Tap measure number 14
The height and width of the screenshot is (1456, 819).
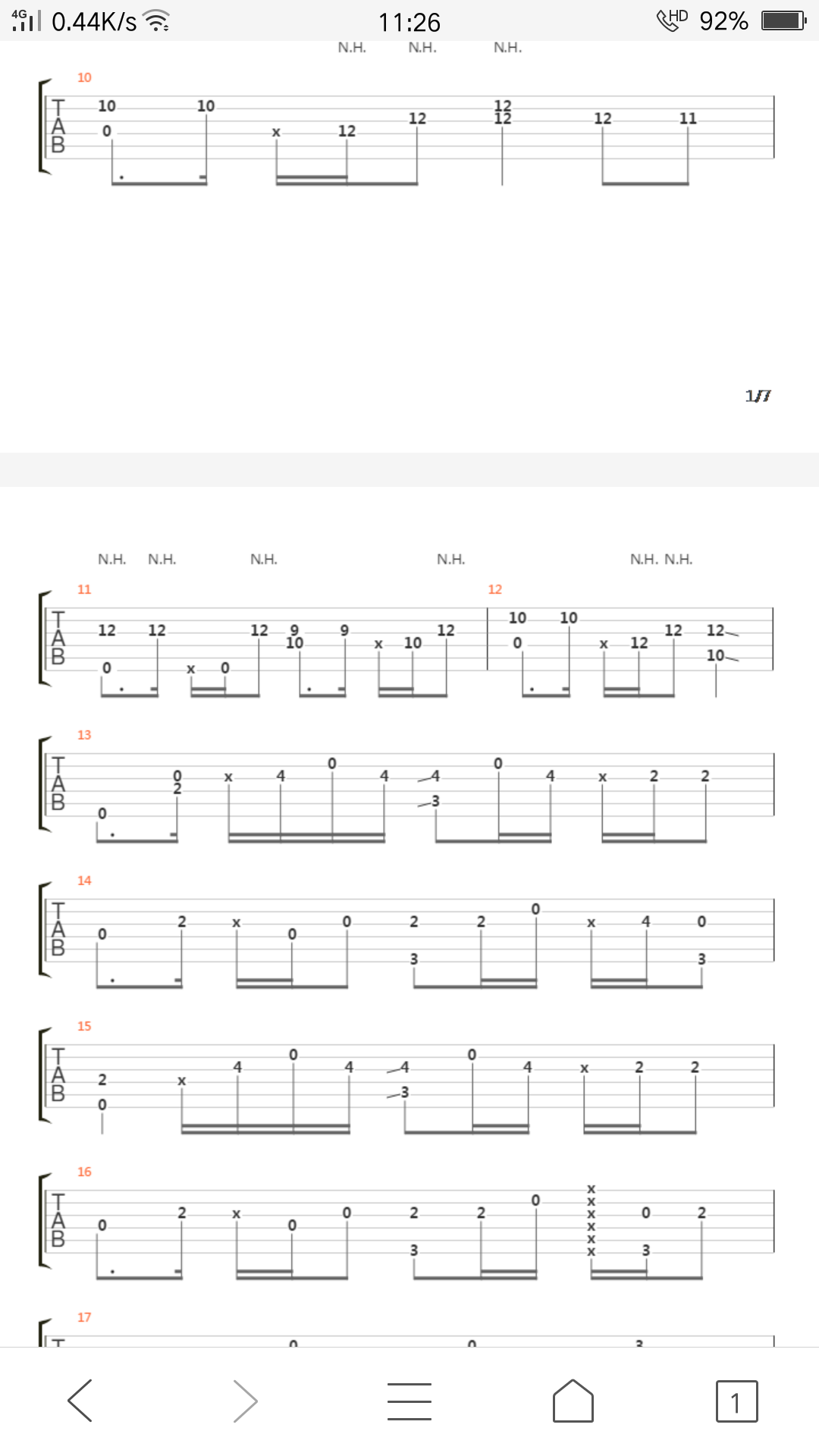[84, 880]
